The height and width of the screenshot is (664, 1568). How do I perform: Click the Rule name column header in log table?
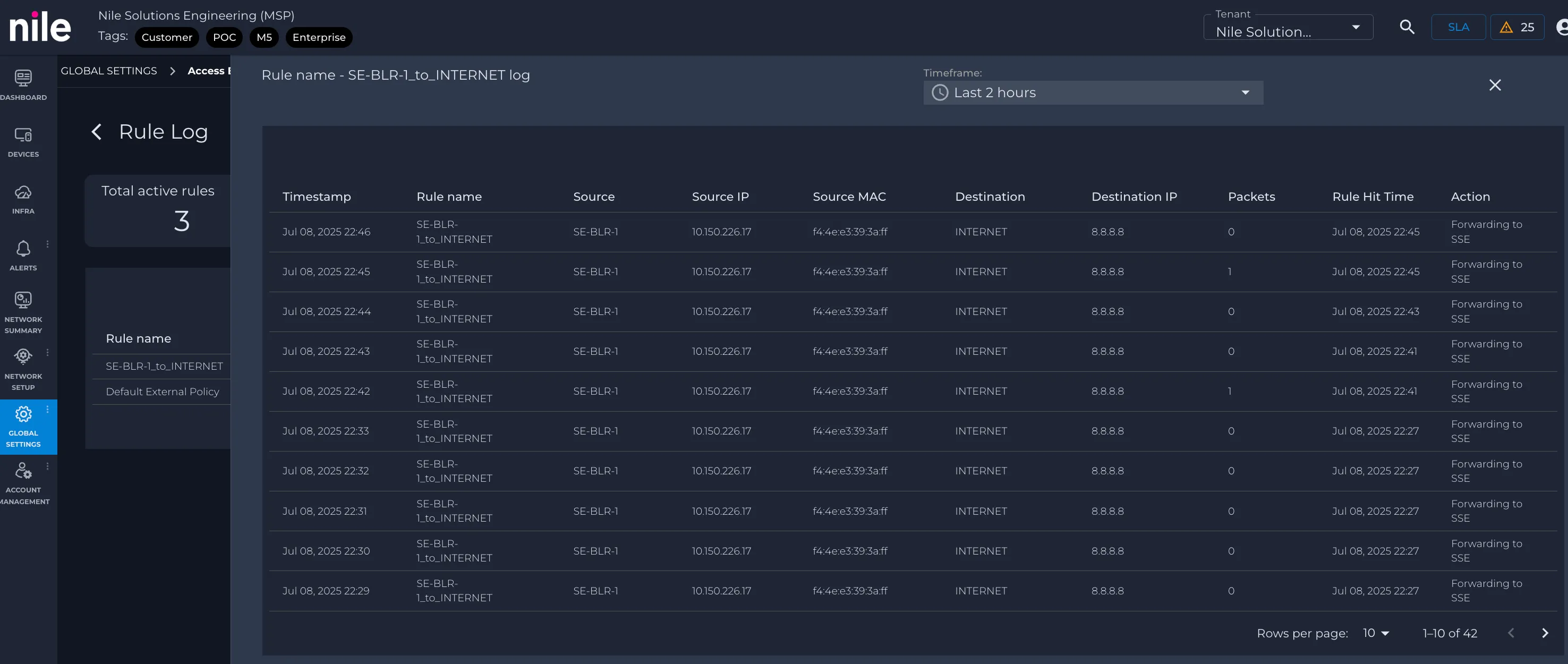point(449,197)
